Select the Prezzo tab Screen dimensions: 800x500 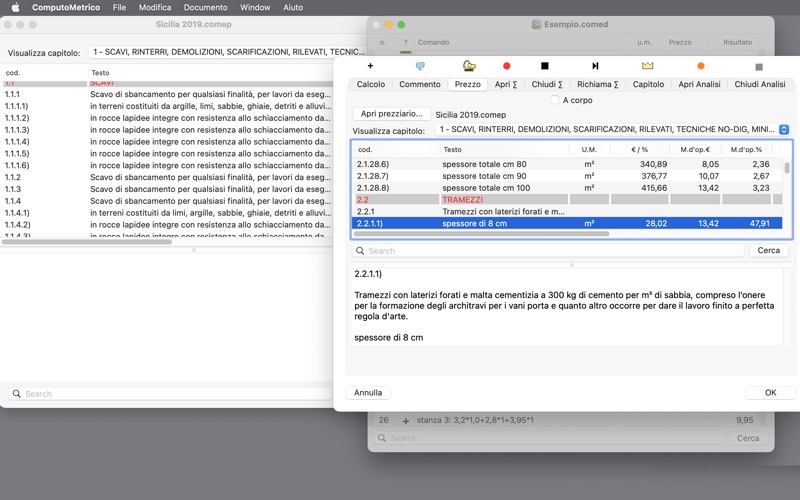coord(467,84)
